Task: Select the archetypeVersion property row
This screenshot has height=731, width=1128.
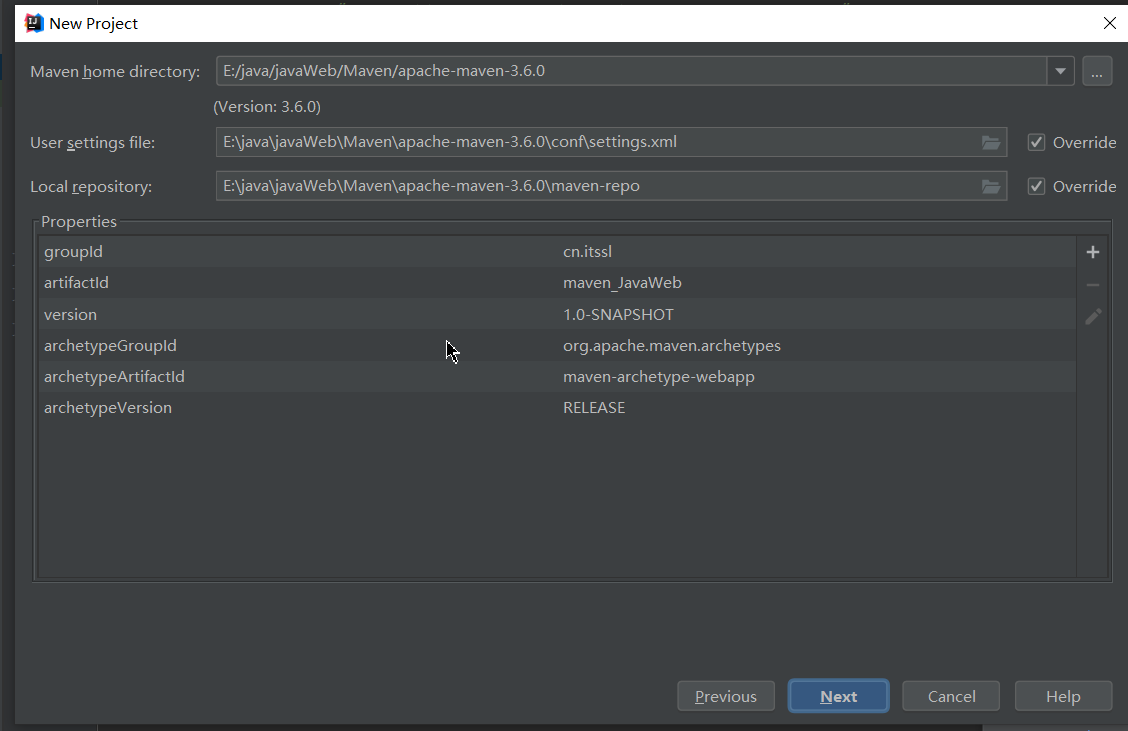Action: (x=558, y=407)
